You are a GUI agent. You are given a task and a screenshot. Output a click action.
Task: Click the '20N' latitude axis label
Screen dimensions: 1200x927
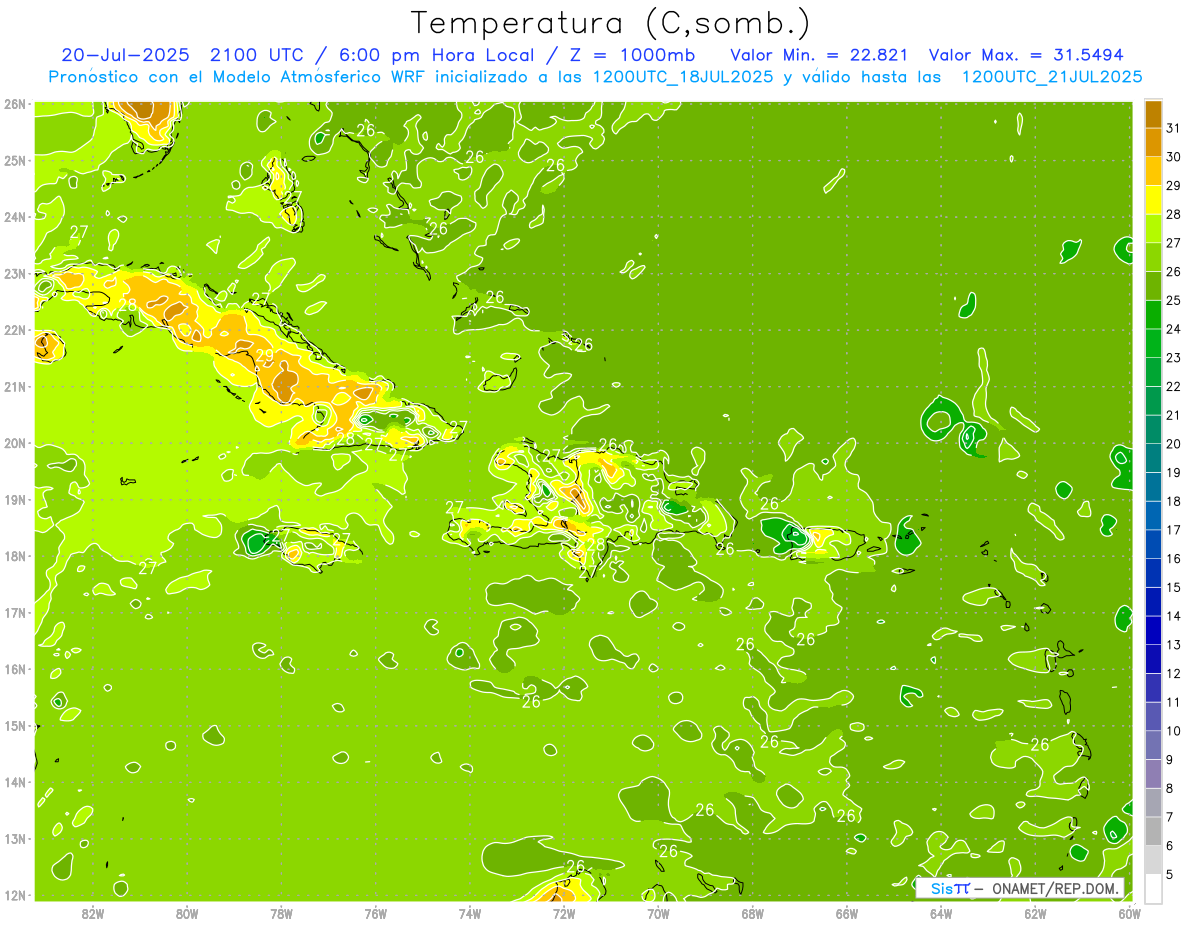pyautogui.click(x=15, y=443)
